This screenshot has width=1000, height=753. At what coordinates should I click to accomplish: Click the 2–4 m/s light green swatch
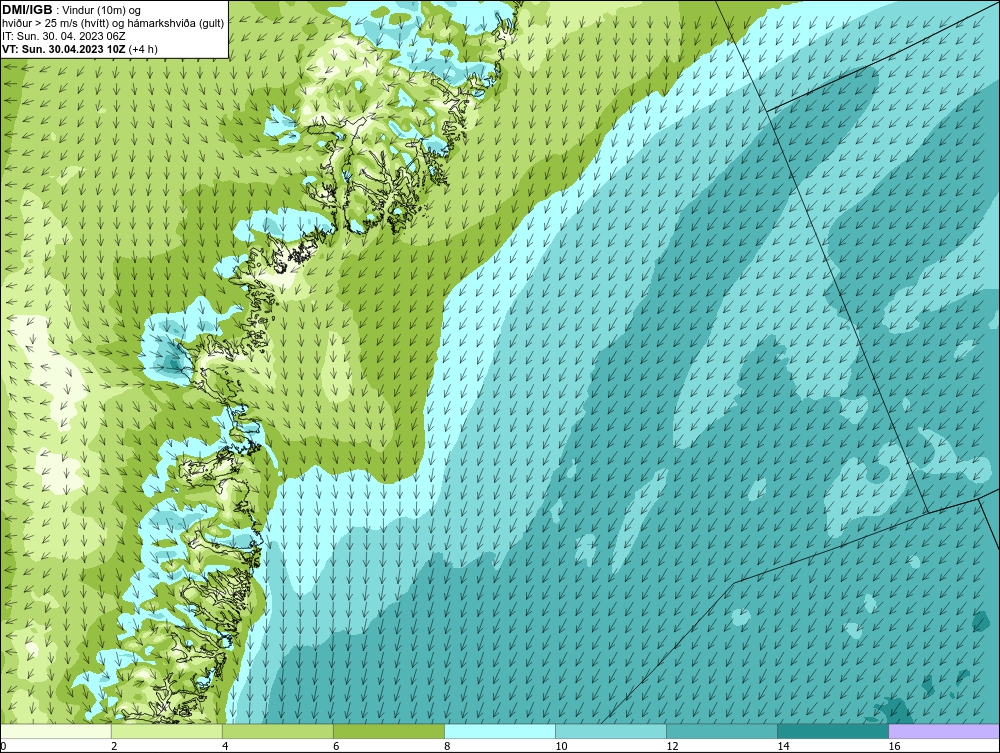[167, 731]
